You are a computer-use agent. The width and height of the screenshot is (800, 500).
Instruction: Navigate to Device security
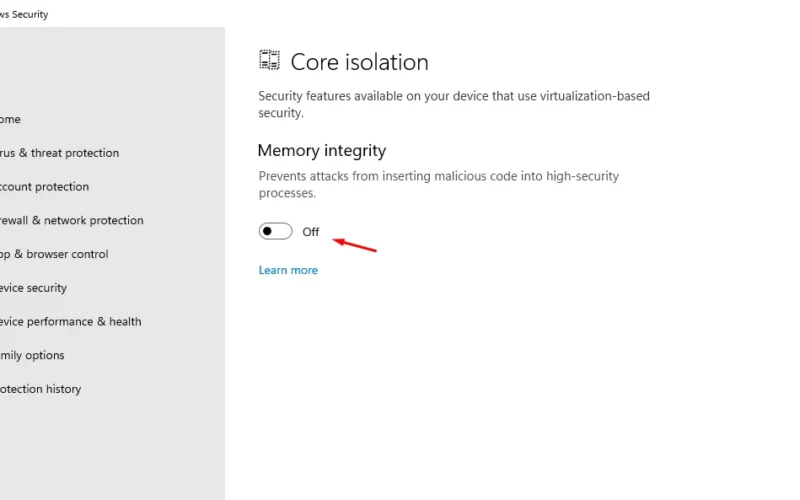coord(33,288)
